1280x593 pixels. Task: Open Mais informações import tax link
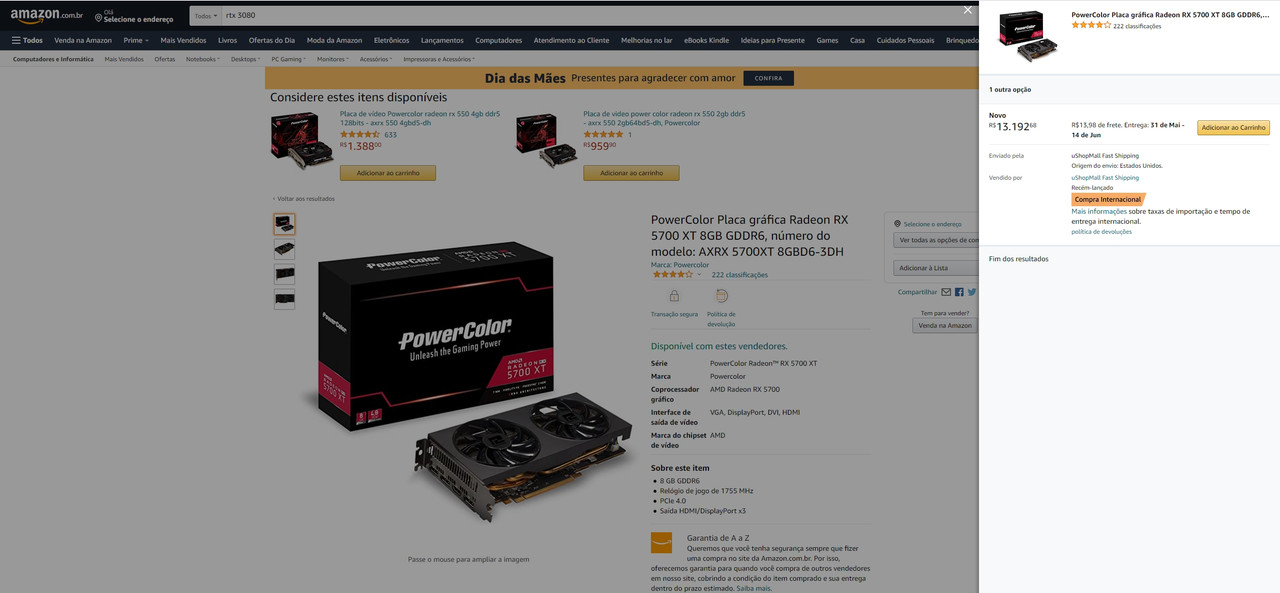click(1099, 212)
